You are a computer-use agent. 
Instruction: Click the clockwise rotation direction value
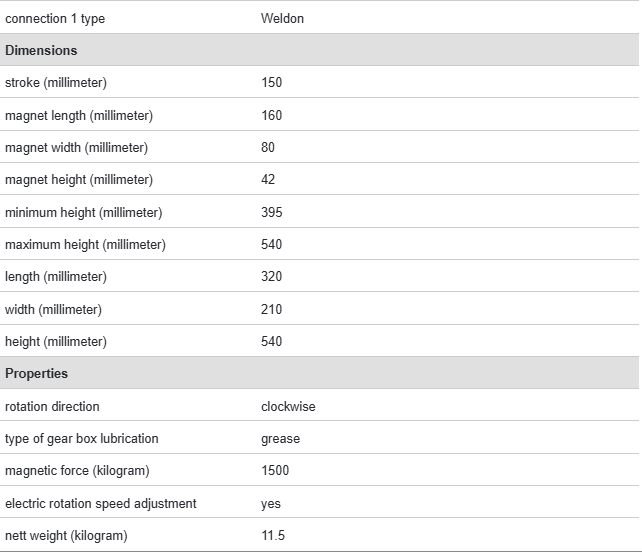coord(288,407)
